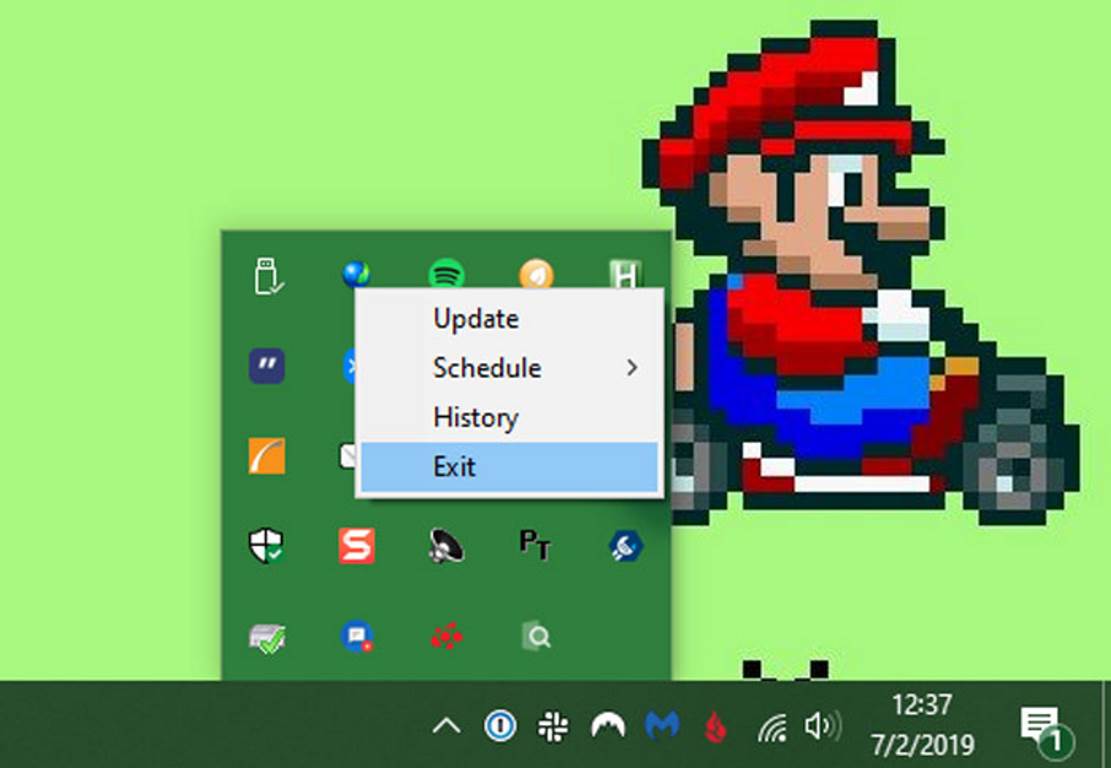Click the PT tray icon
Viewport: 1111px width, 768px height.
pos(535,545)
